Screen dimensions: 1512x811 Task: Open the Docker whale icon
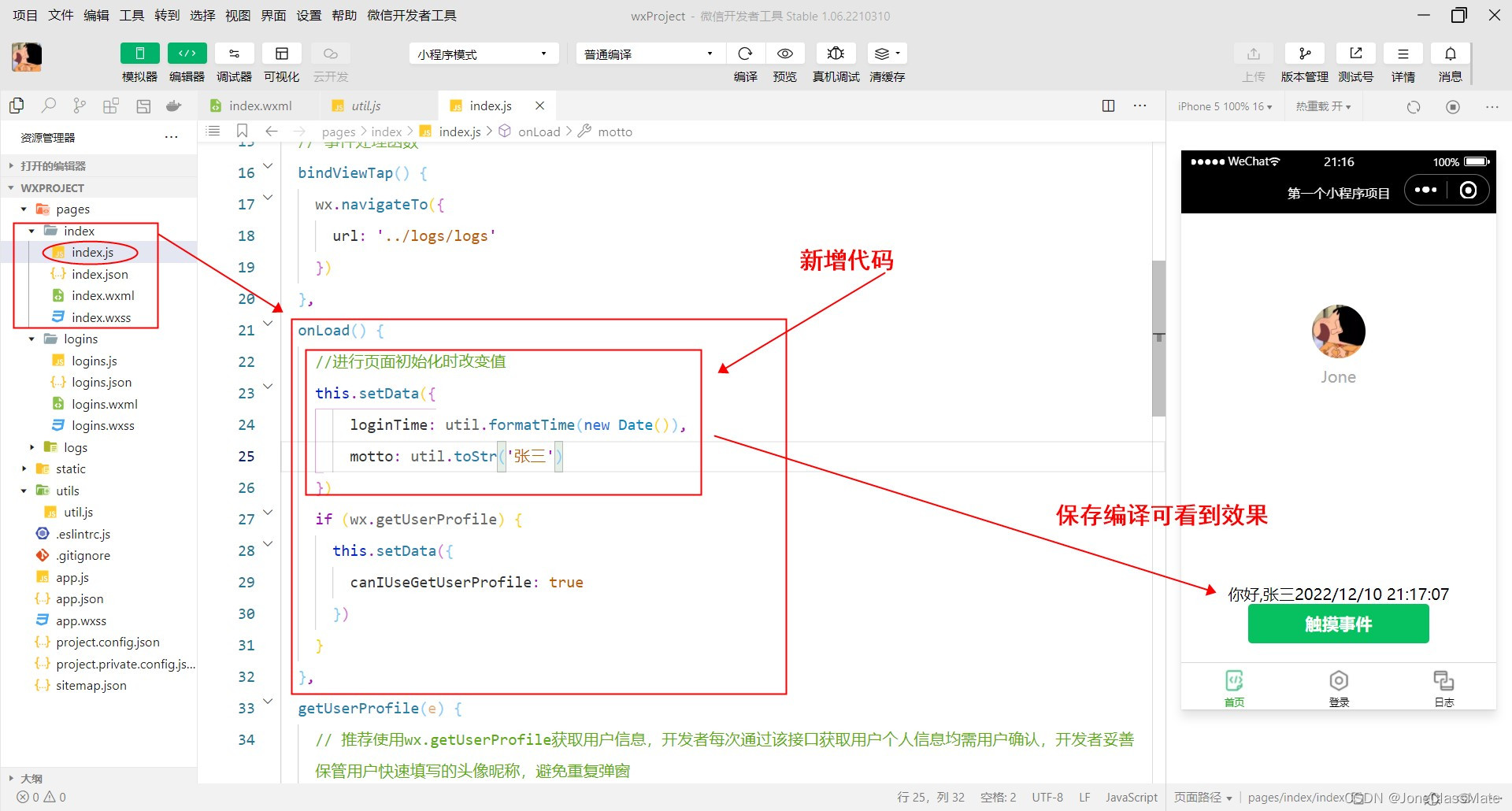coord(174,106)
